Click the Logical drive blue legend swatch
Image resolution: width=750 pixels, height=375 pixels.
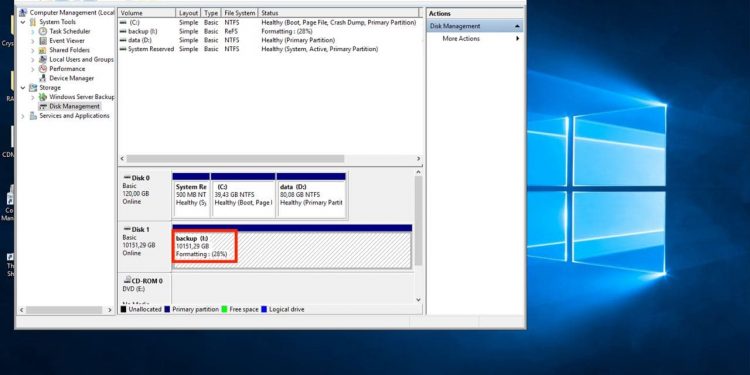coord(264,309)
